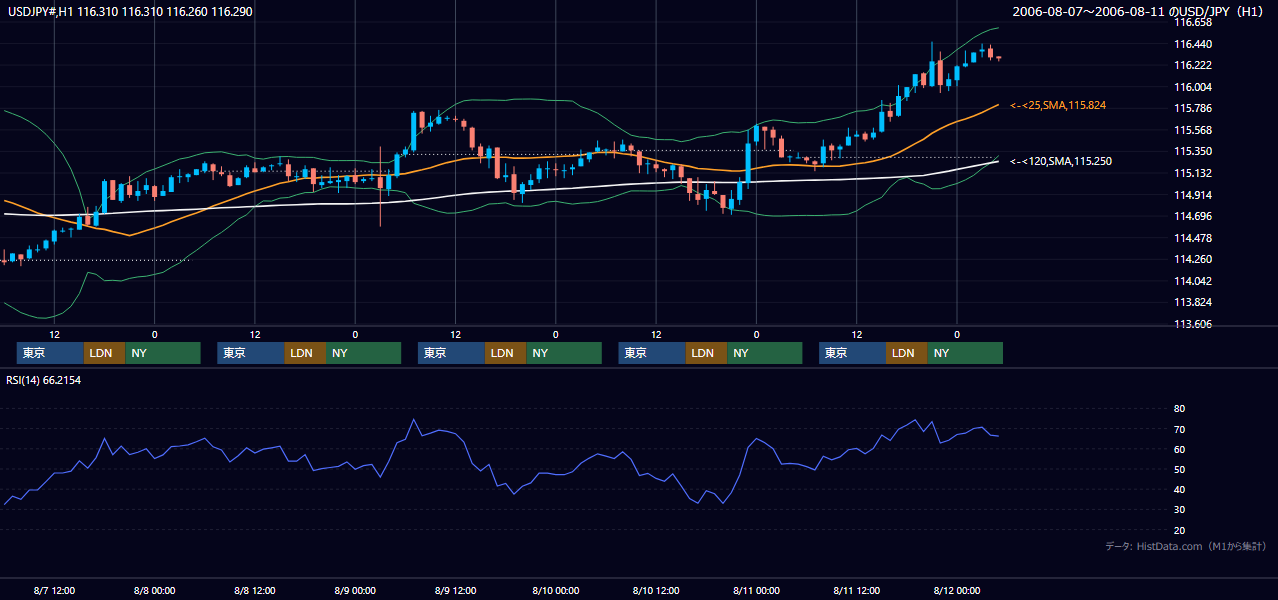Screen dimensions: 1278x600
Task: Click the 8/11 12:00 time axis label
Action: [x=856, y=590]
